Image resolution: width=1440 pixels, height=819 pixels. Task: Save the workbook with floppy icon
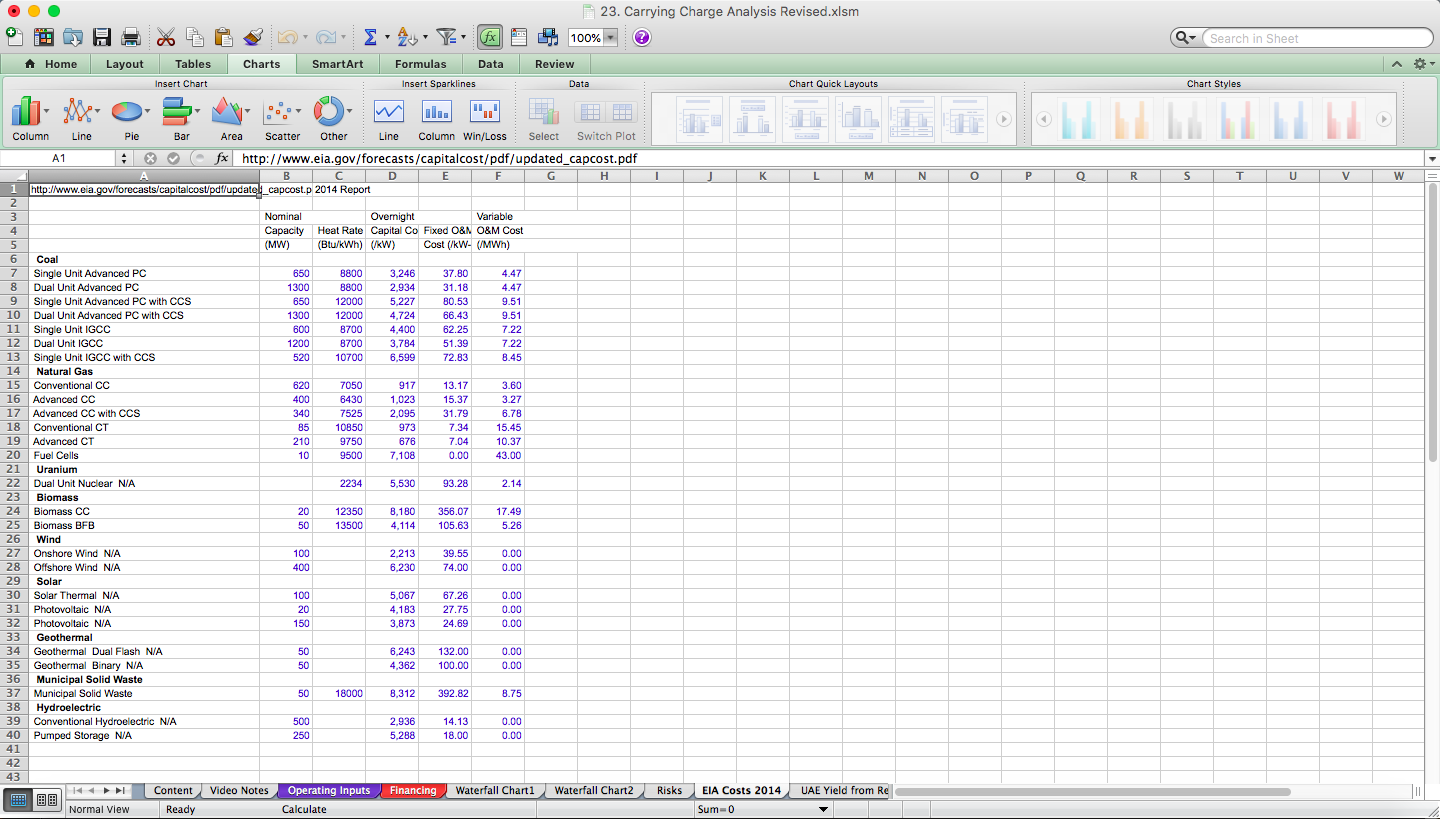[x=102, y=37]
